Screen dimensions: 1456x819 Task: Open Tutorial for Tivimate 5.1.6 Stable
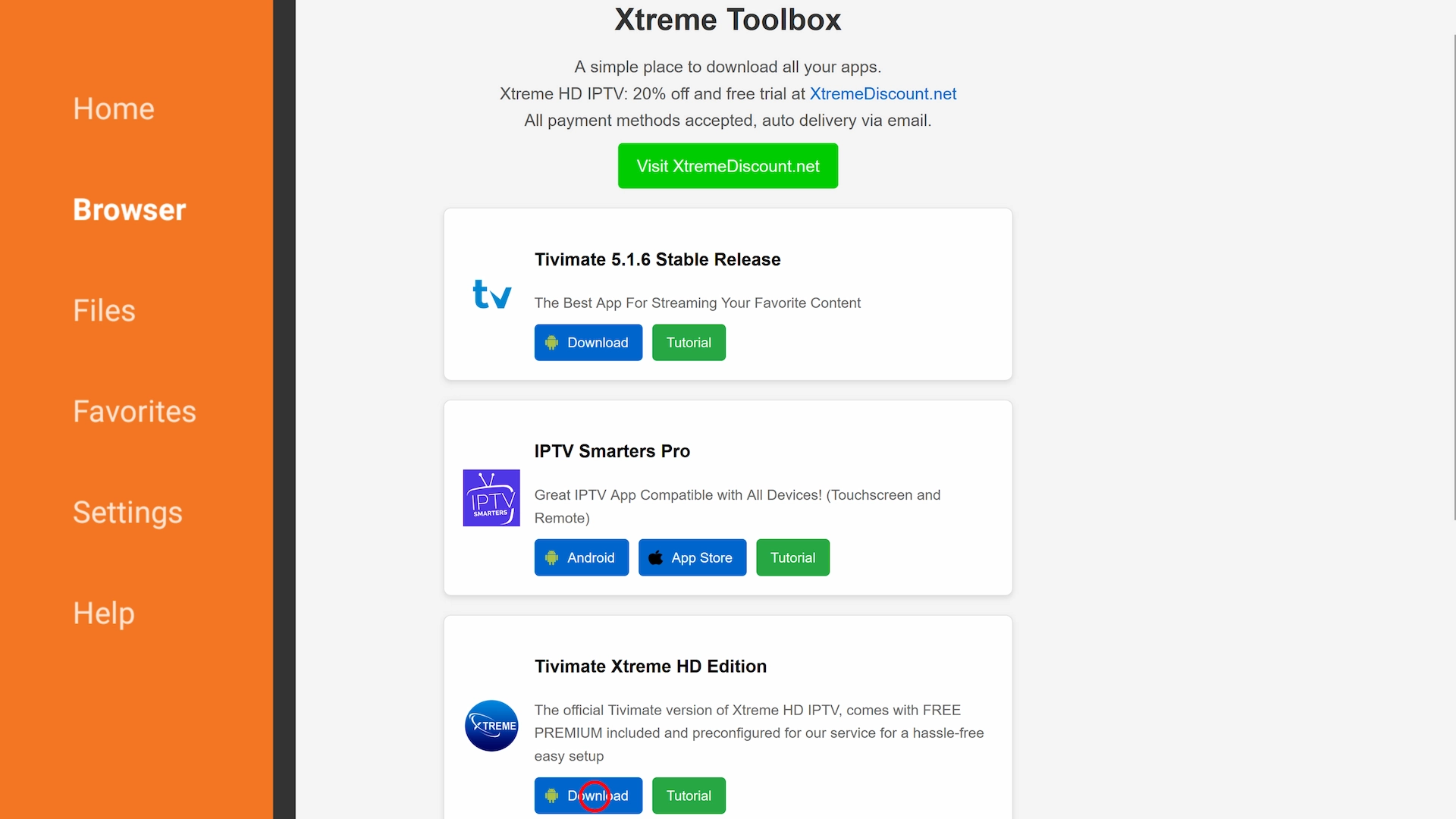click(x=689, y=343)
